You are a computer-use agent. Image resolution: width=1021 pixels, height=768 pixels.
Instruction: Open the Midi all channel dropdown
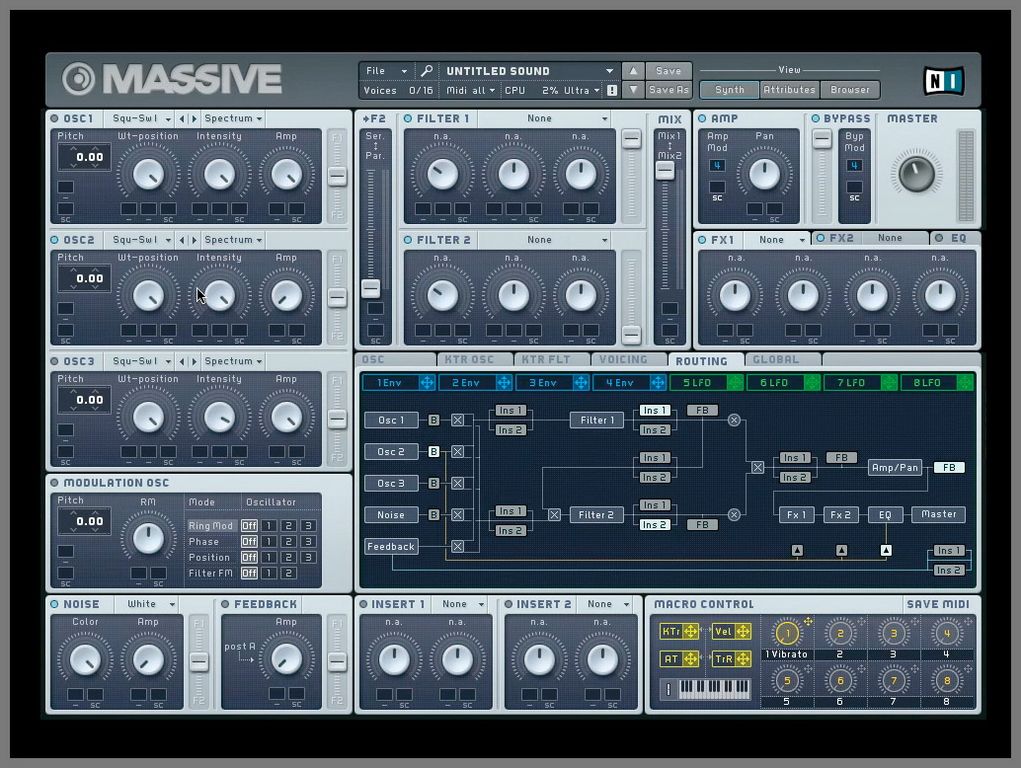(470, 91)
